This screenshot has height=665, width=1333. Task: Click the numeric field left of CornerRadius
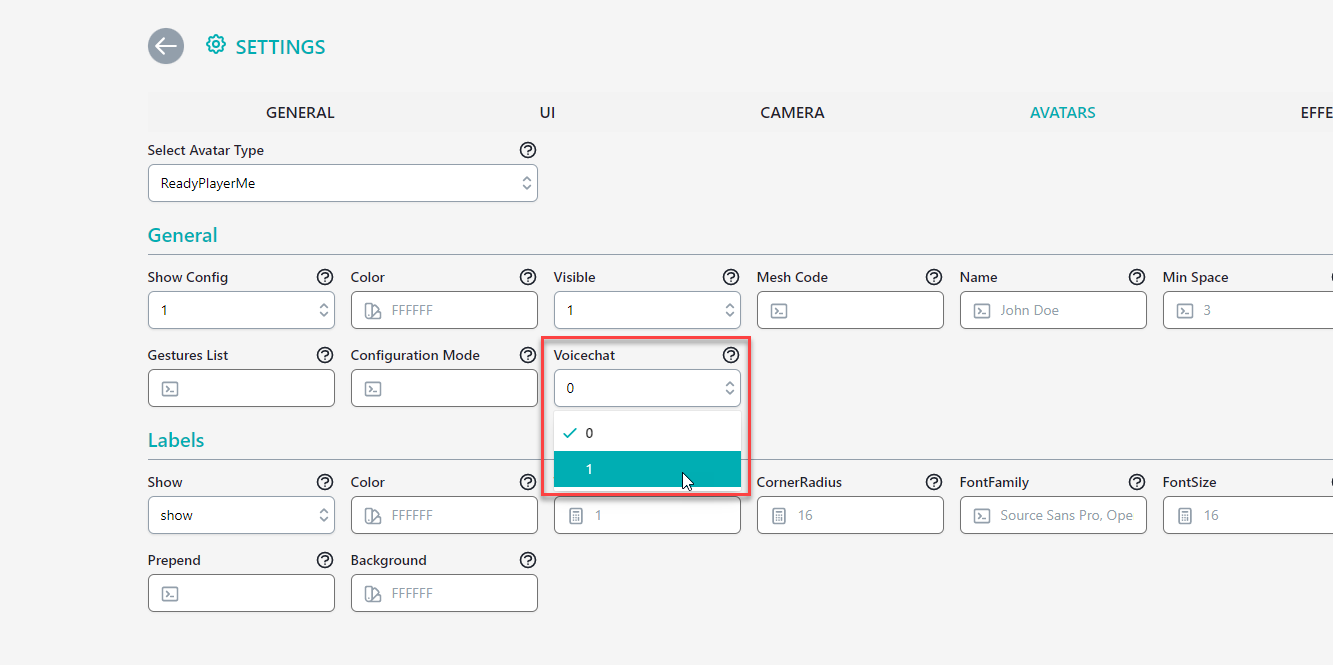click(647, 515)
